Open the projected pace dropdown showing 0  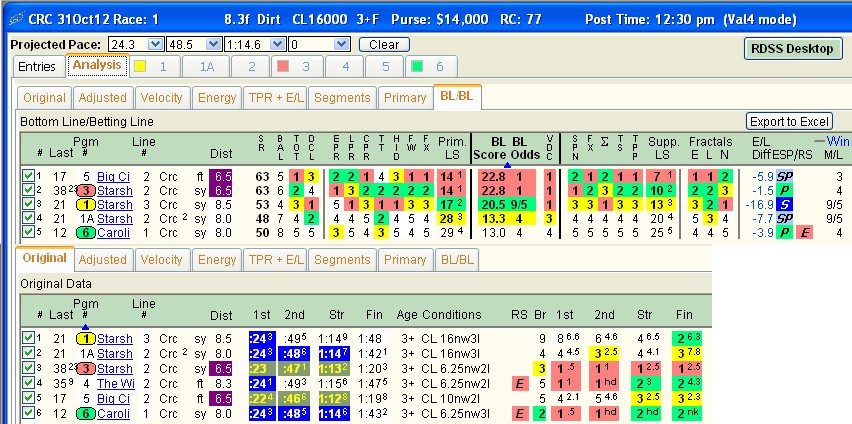point(342,44)
